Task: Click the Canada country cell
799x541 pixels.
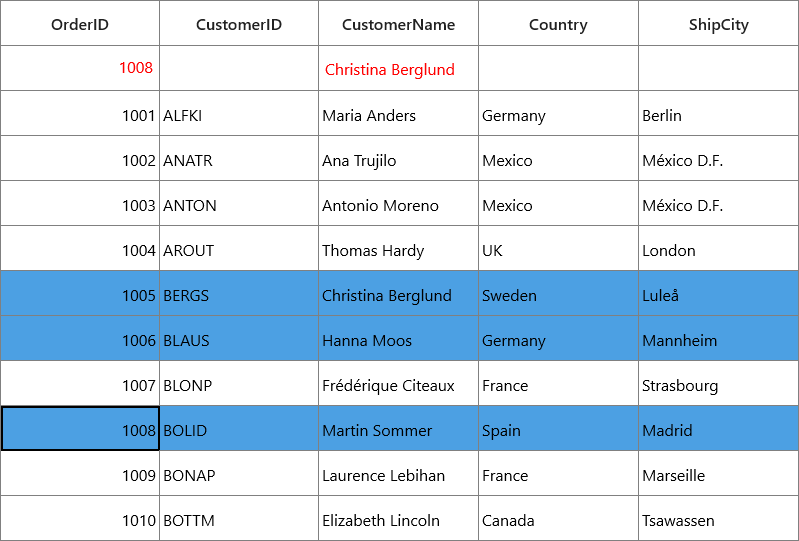Action: (x=558, y=518)
